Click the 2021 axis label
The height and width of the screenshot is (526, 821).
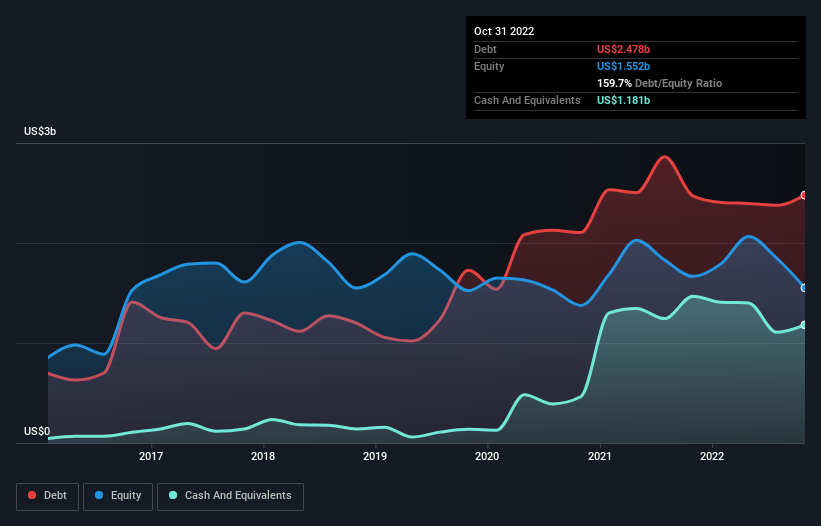pyautogui.click(x=600, y=456)
